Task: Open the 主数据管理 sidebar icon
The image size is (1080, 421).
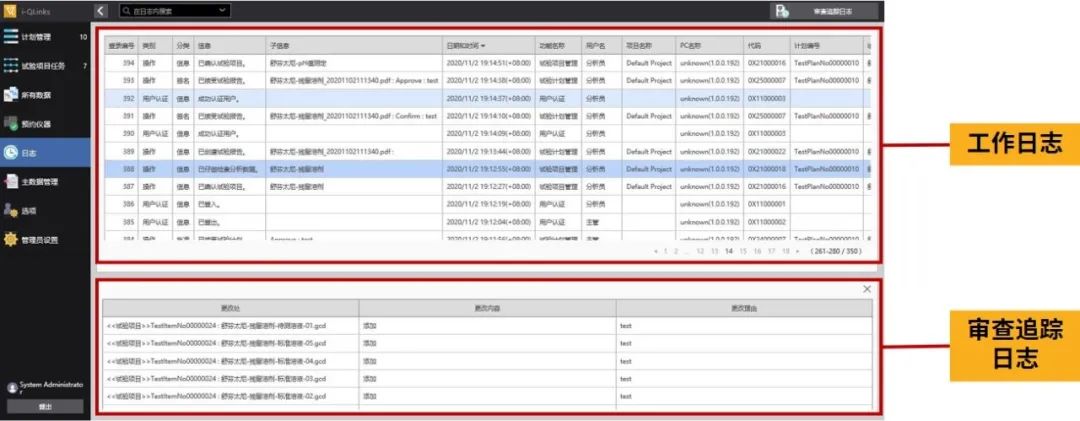Action: [x=10, y=182]
